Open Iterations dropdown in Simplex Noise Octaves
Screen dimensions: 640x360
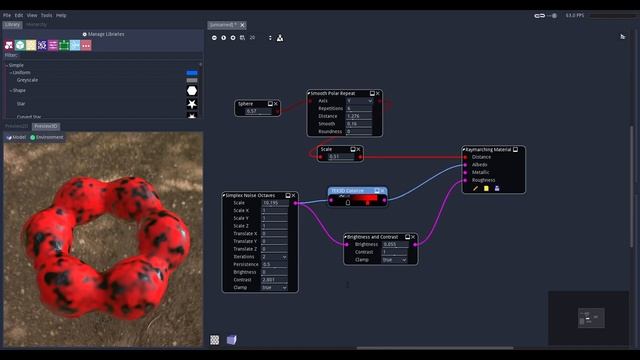(x=274, y=257)
